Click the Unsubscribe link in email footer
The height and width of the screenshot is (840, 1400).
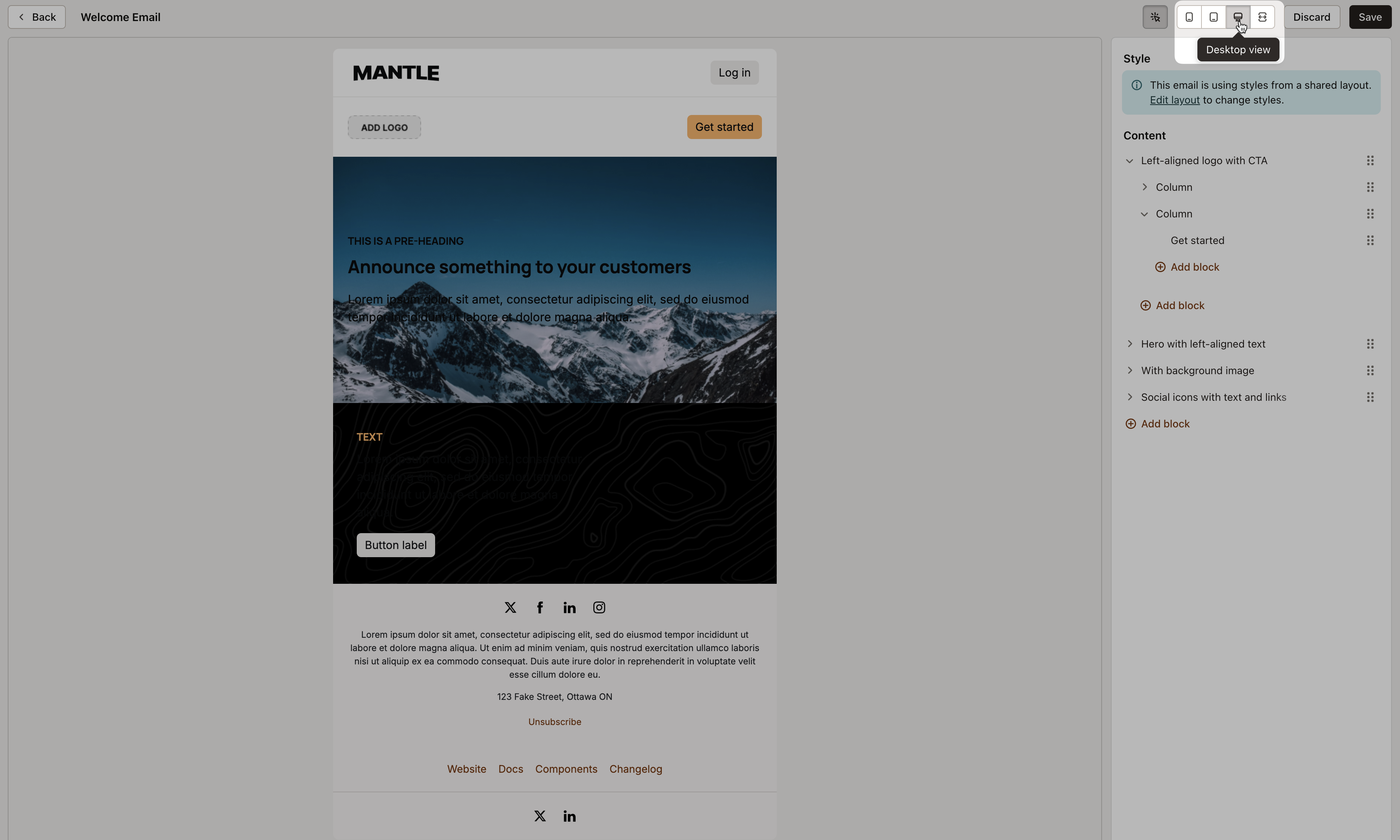click(555, 721)
